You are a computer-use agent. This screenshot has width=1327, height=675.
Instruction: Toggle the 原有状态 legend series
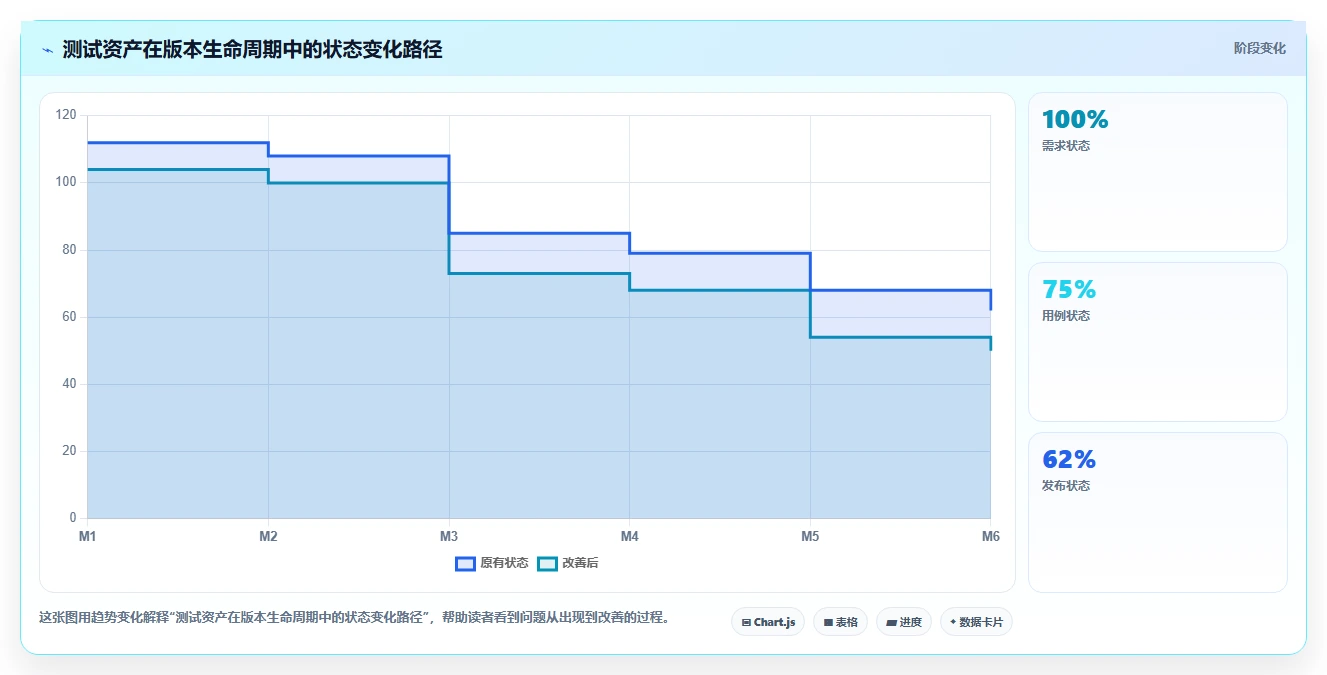click(x=492, y=563)
